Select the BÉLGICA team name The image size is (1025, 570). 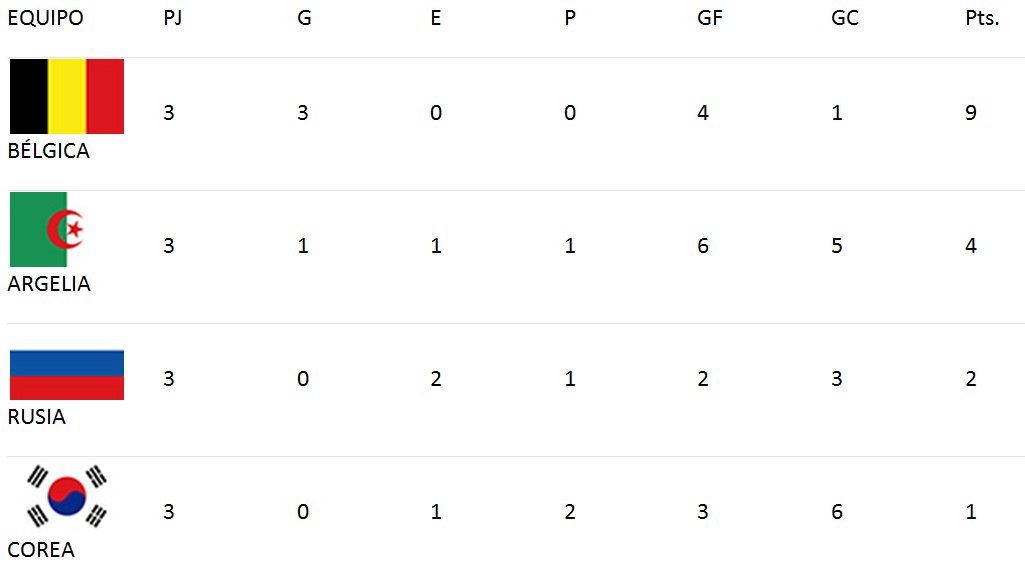(x=48, y=150)
